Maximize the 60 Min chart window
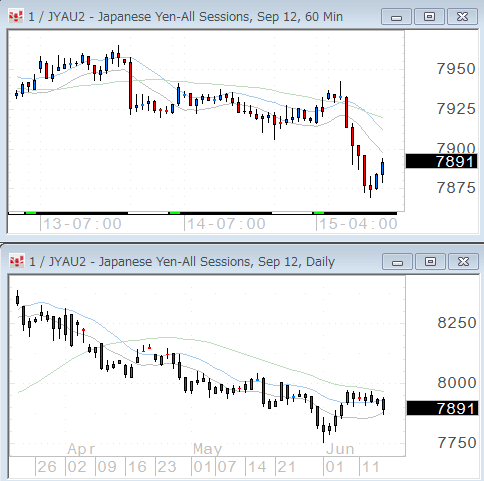Viewport: 484px width, 481px height. [429, 17]
